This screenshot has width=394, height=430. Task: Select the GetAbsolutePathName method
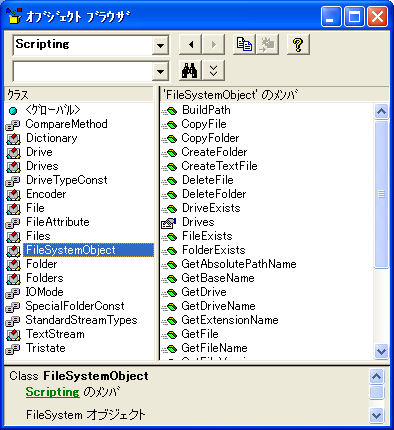click(239, 264)
